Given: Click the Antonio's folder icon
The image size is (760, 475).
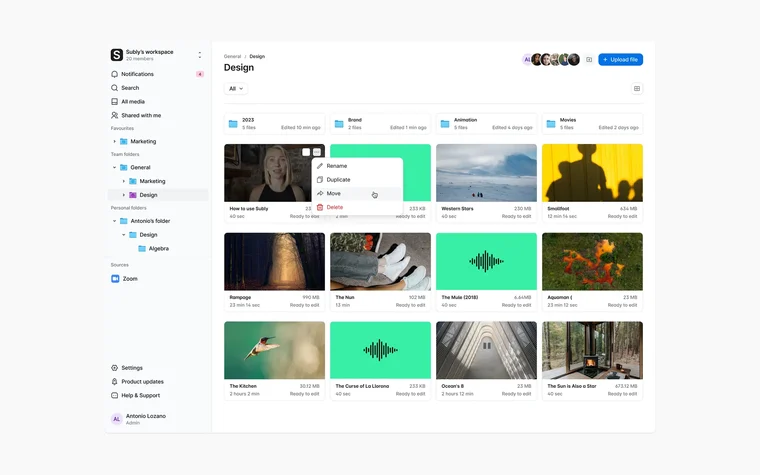Looking at the screenshot, I should pyautogui.click(x=124, y=221).
